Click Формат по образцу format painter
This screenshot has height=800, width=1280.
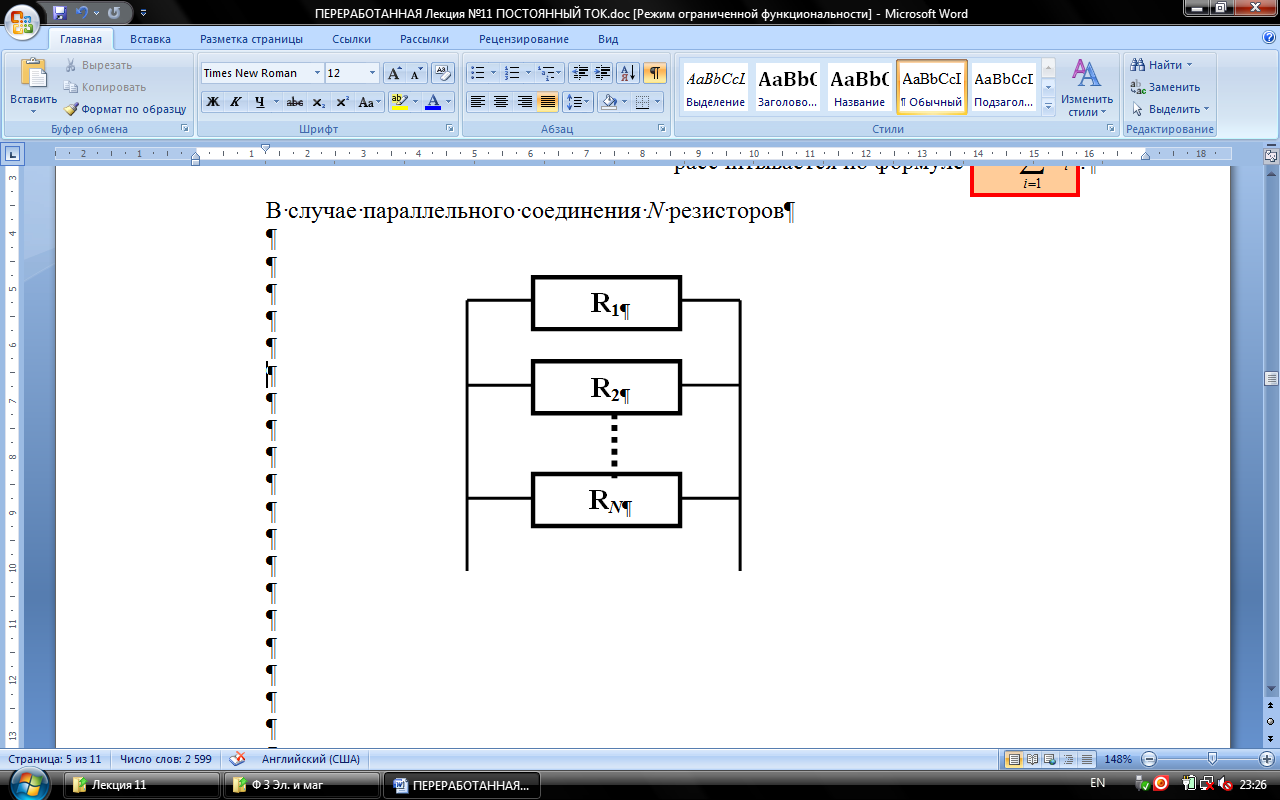pos(126,109)
